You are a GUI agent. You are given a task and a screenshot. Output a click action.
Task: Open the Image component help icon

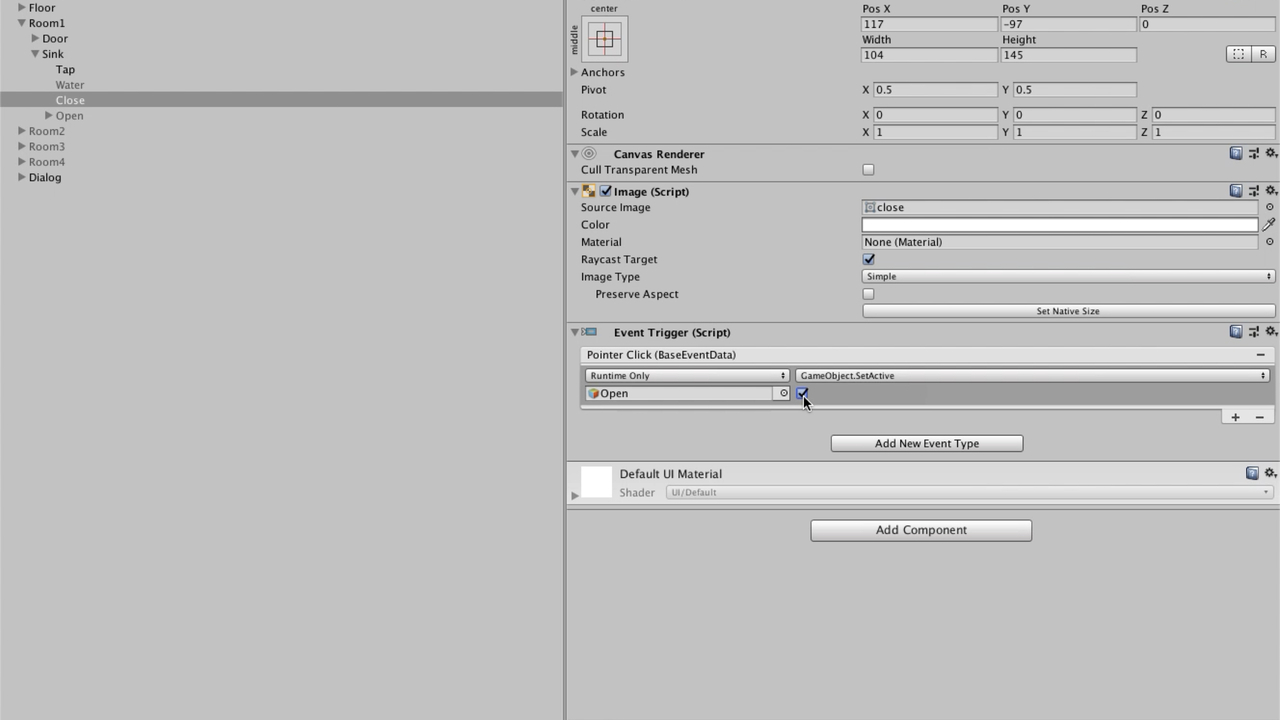(1236, 191)
